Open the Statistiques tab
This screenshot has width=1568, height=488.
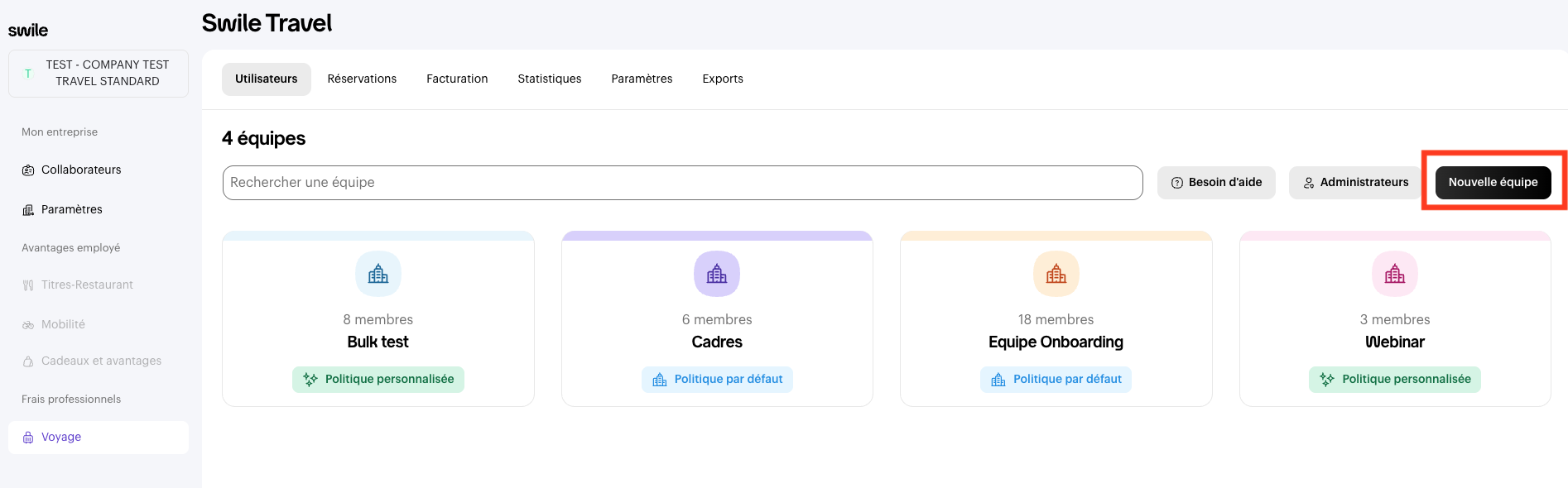coord(550,79)
